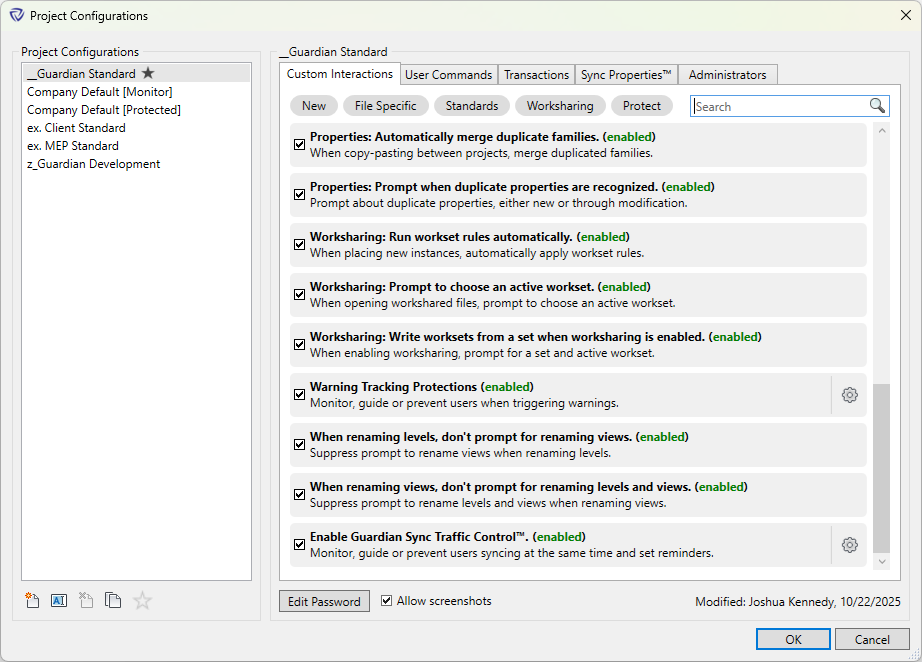Toggle Write worksets from a set checkbox

coord(299,344)
